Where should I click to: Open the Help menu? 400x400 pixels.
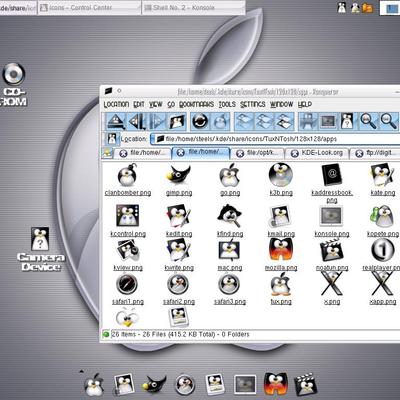pos(304,104)
